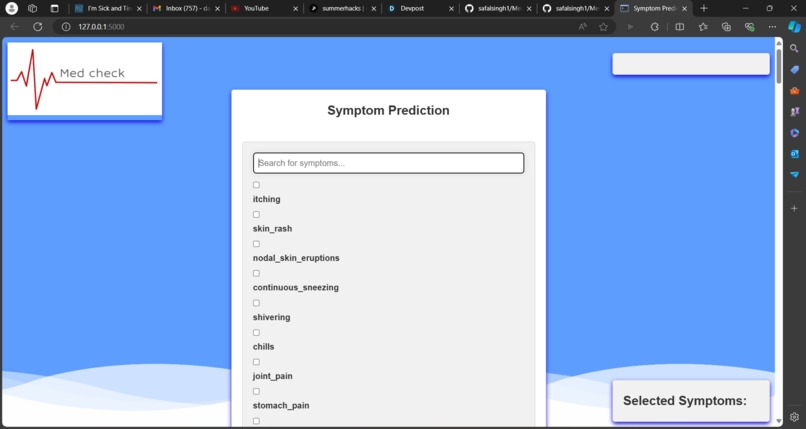Open the Browser essentials heart icon
The width and height of the screenshot is (806, 429).
point(749,27)
